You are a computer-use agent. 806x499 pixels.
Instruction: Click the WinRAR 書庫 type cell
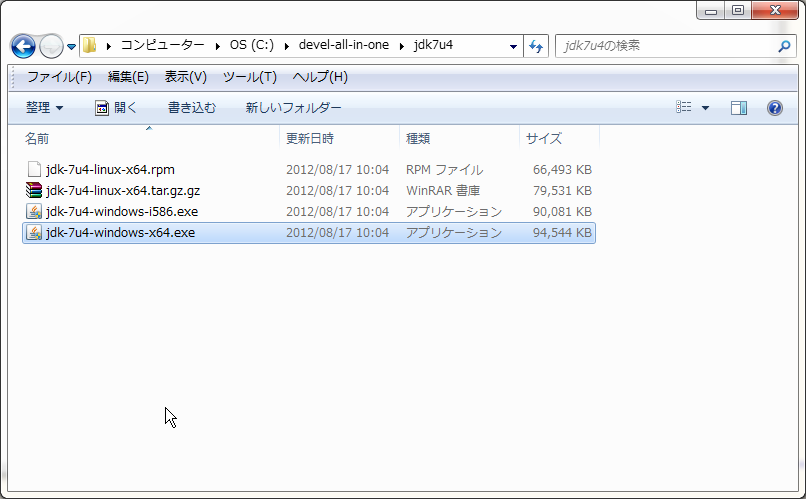pos(443,191)
